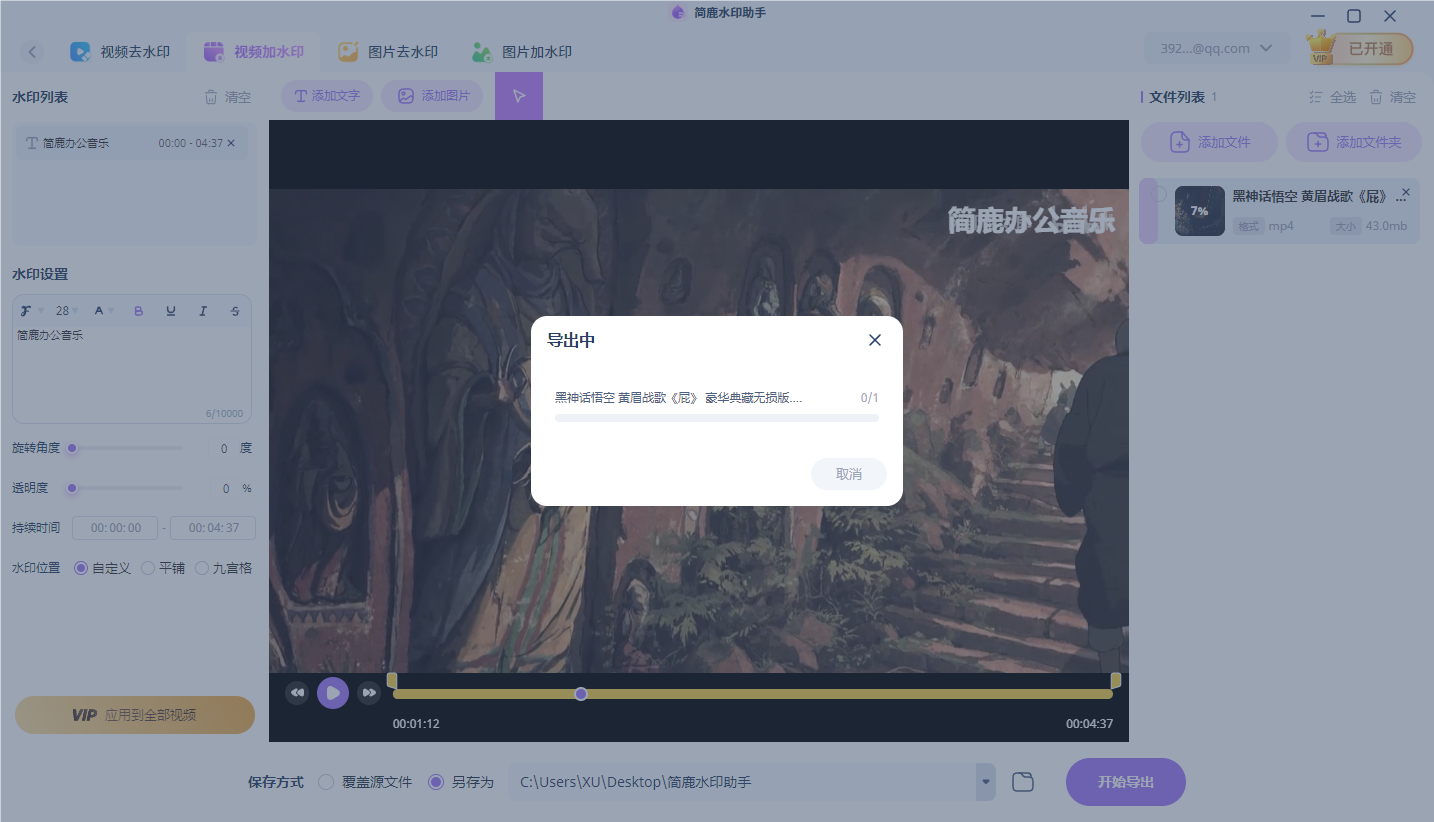Click the 透明度 slider handle

point(71,488)
